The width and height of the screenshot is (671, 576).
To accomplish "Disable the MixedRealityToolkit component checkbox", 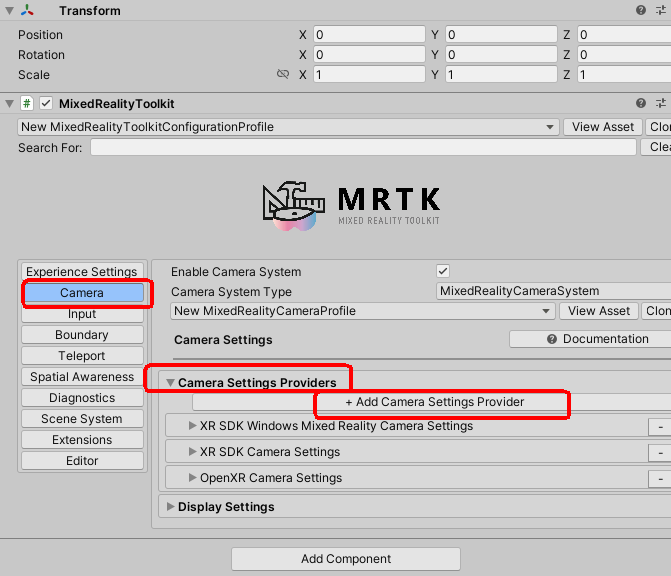I will click(46, 103).
